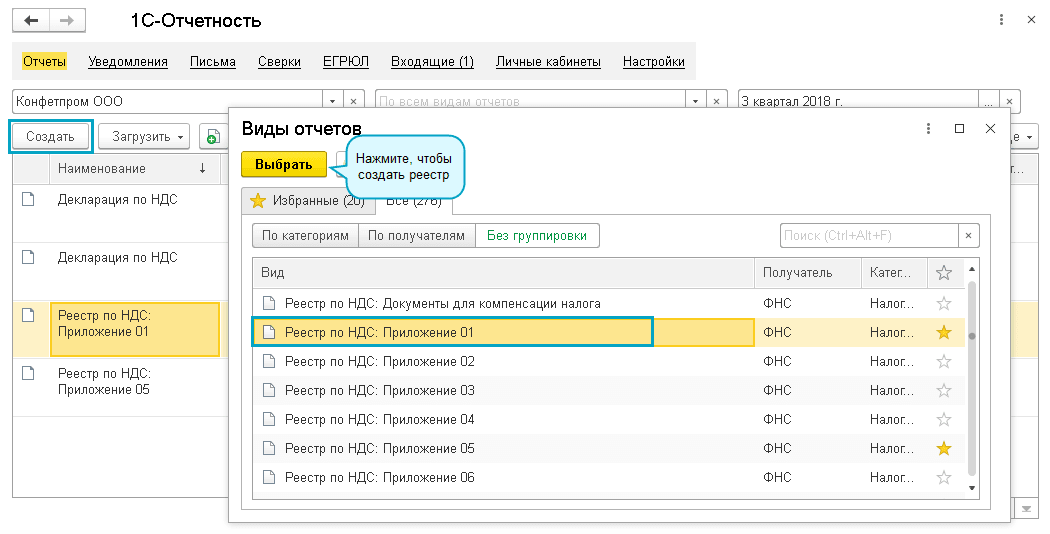Click the forward navigation arrow
This screenshot has width=1050, height=534.
[66, 20]
